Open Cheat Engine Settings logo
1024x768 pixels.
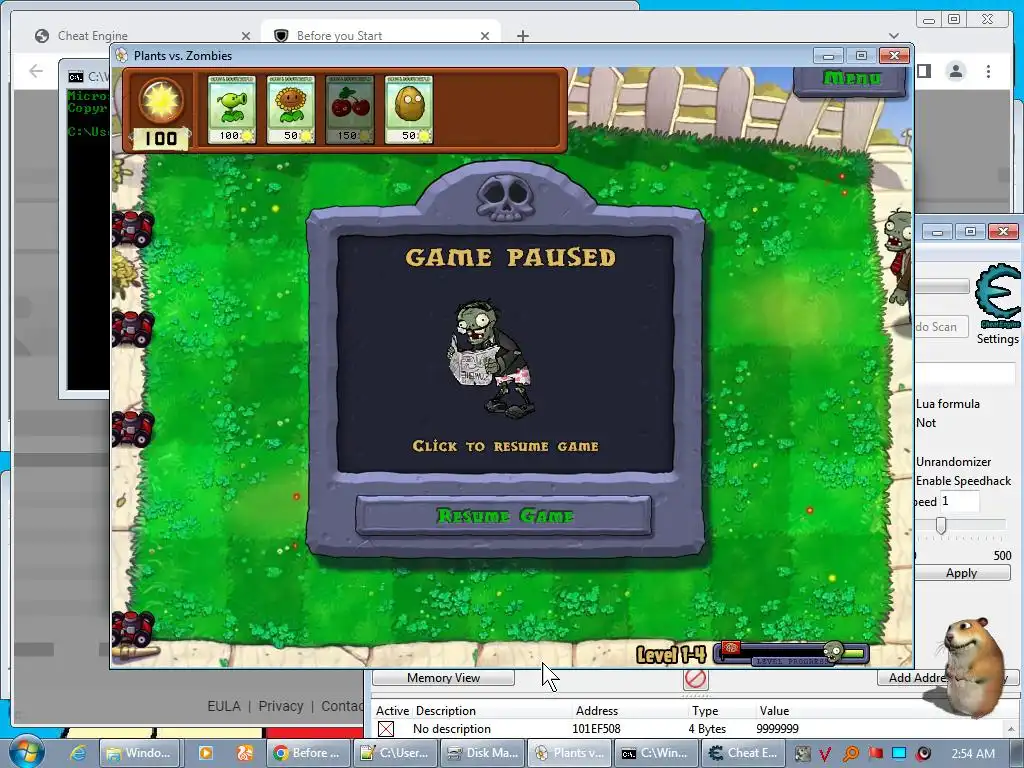[x=998, y=297]
